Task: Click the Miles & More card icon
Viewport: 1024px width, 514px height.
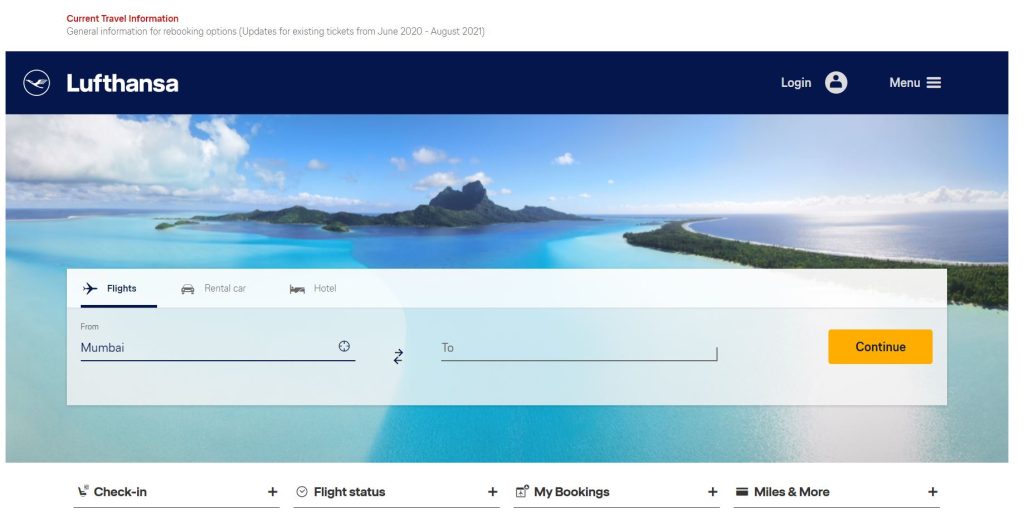Action: (742, 492)
